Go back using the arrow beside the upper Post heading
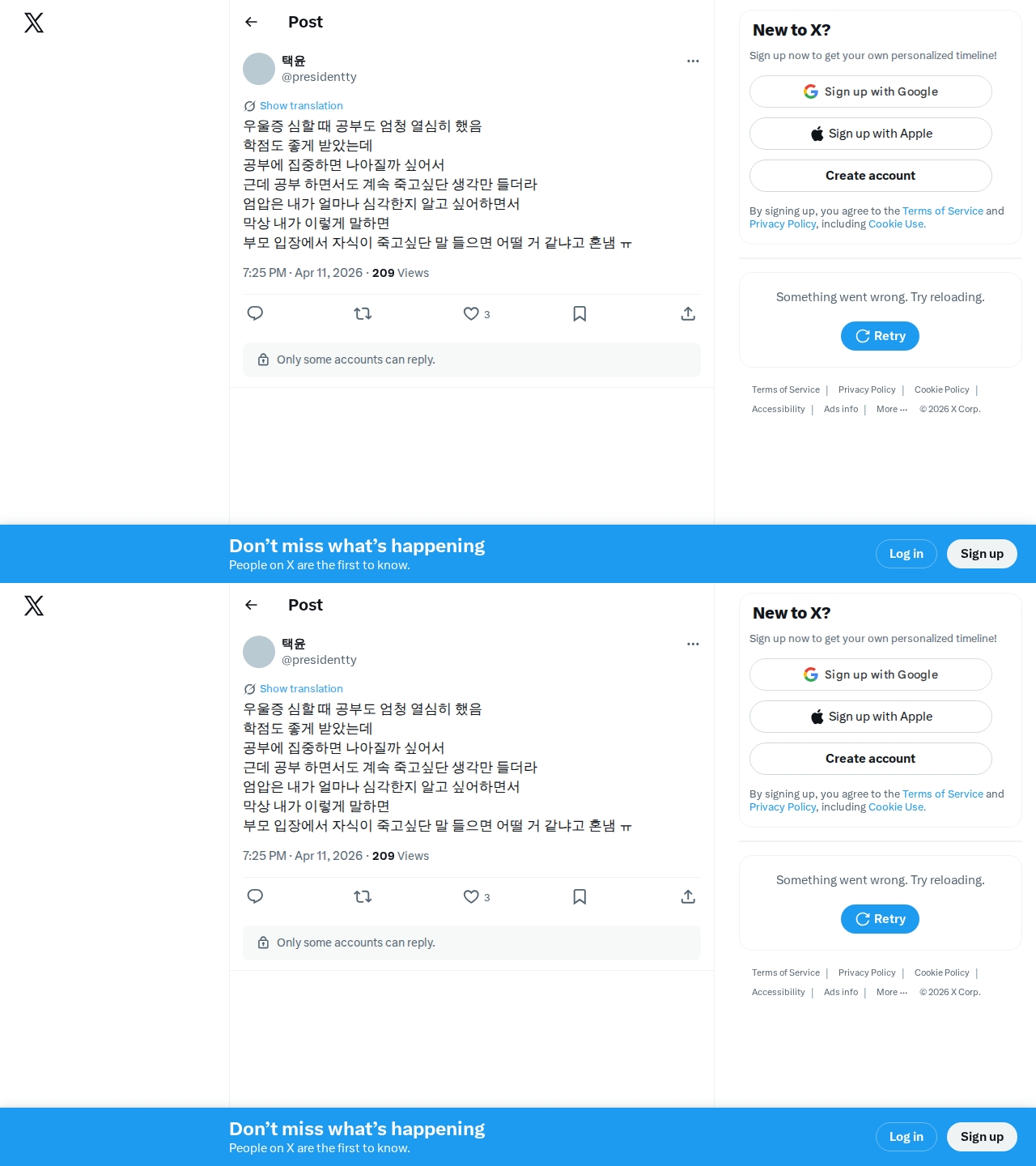This screenshot has width=1036, height=1166. click(251, 22)
